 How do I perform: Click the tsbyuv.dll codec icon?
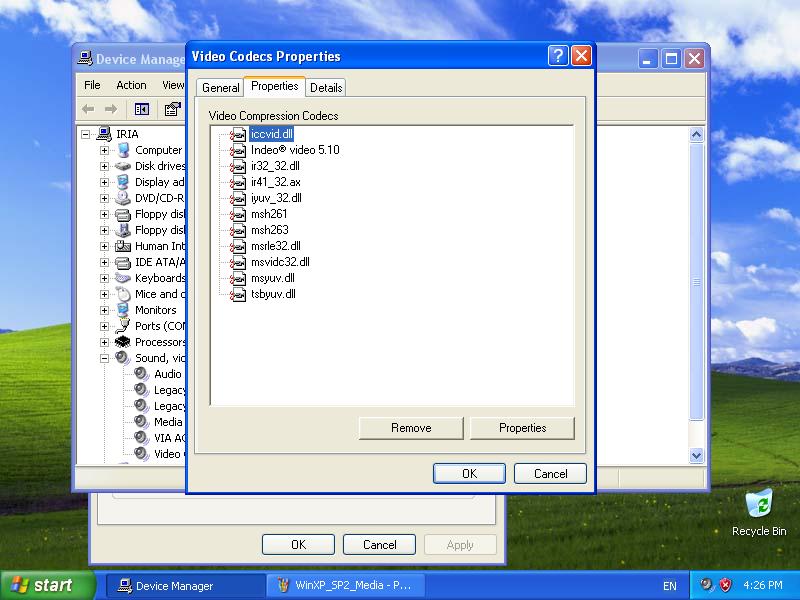click(x=238, y=294)
